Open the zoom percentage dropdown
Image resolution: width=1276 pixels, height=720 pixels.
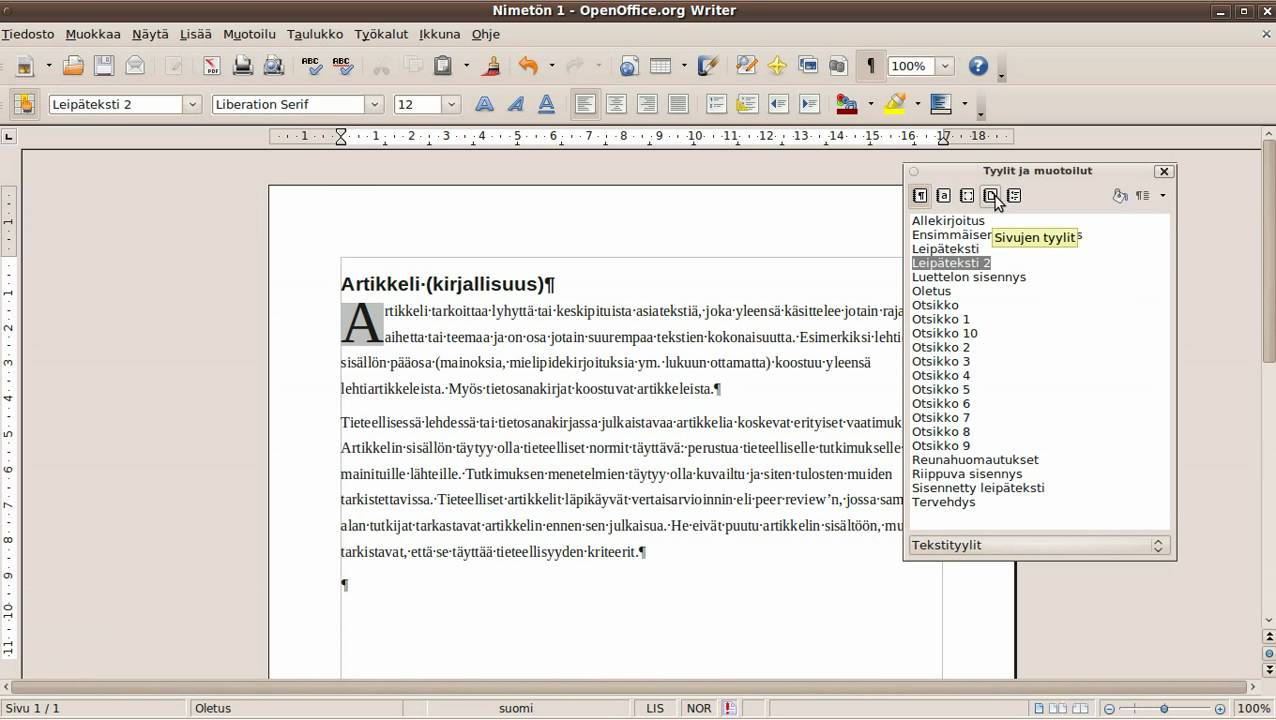pos(945,66)
